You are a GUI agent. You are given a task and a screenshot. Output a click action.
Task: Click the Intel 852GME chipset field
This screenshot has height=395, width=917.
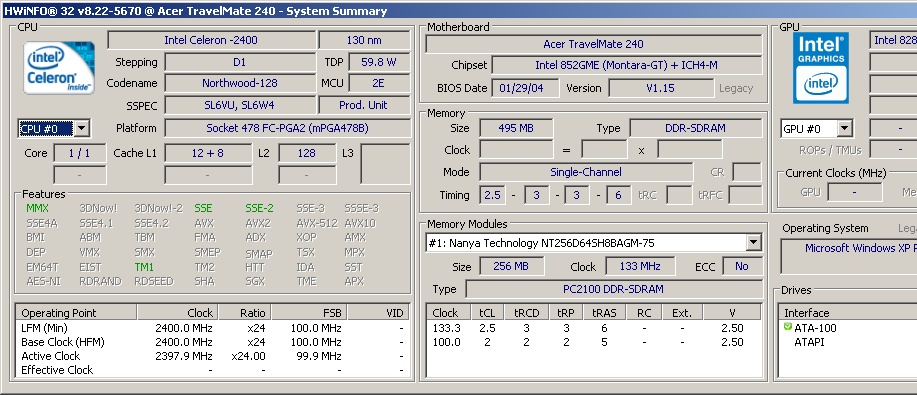(627, 66)
